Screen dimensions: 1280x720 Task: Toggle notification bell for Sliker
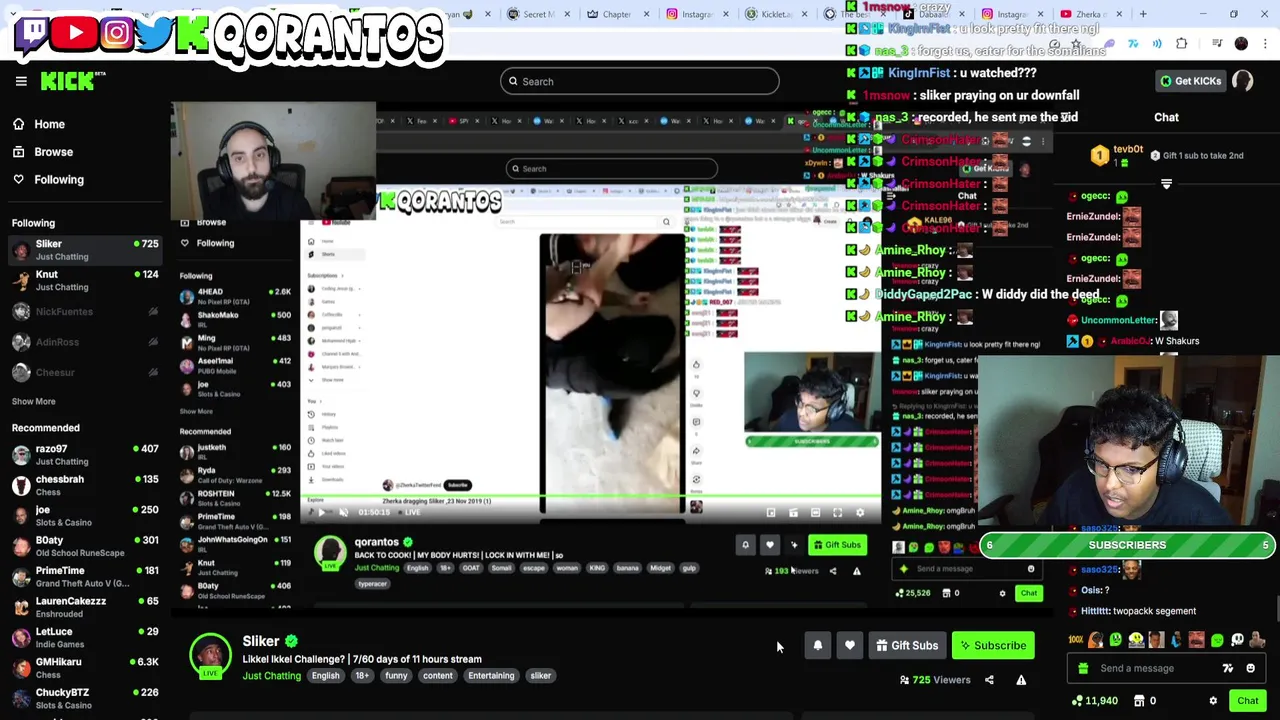click(818, 646)
